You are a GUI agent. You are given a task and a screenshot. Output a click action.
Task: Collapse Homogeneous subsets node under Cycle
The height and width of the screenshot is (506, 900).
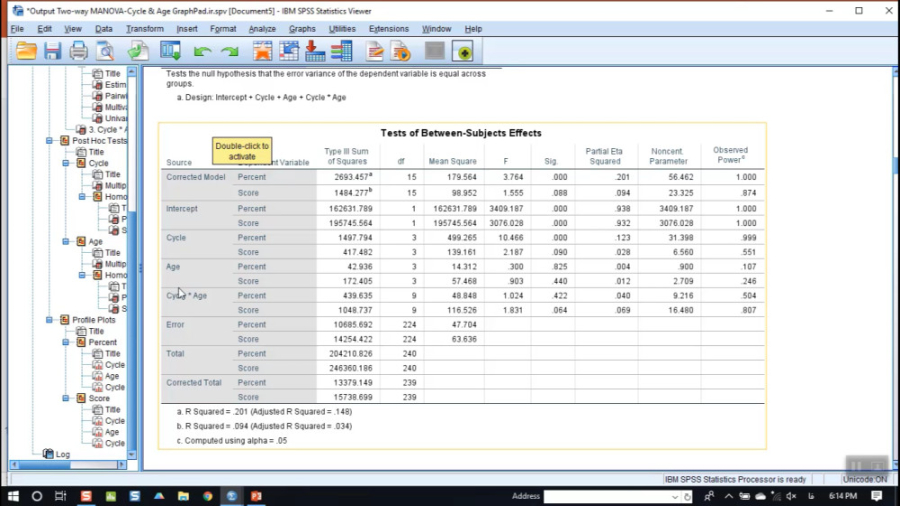click(x=83, y=197)
